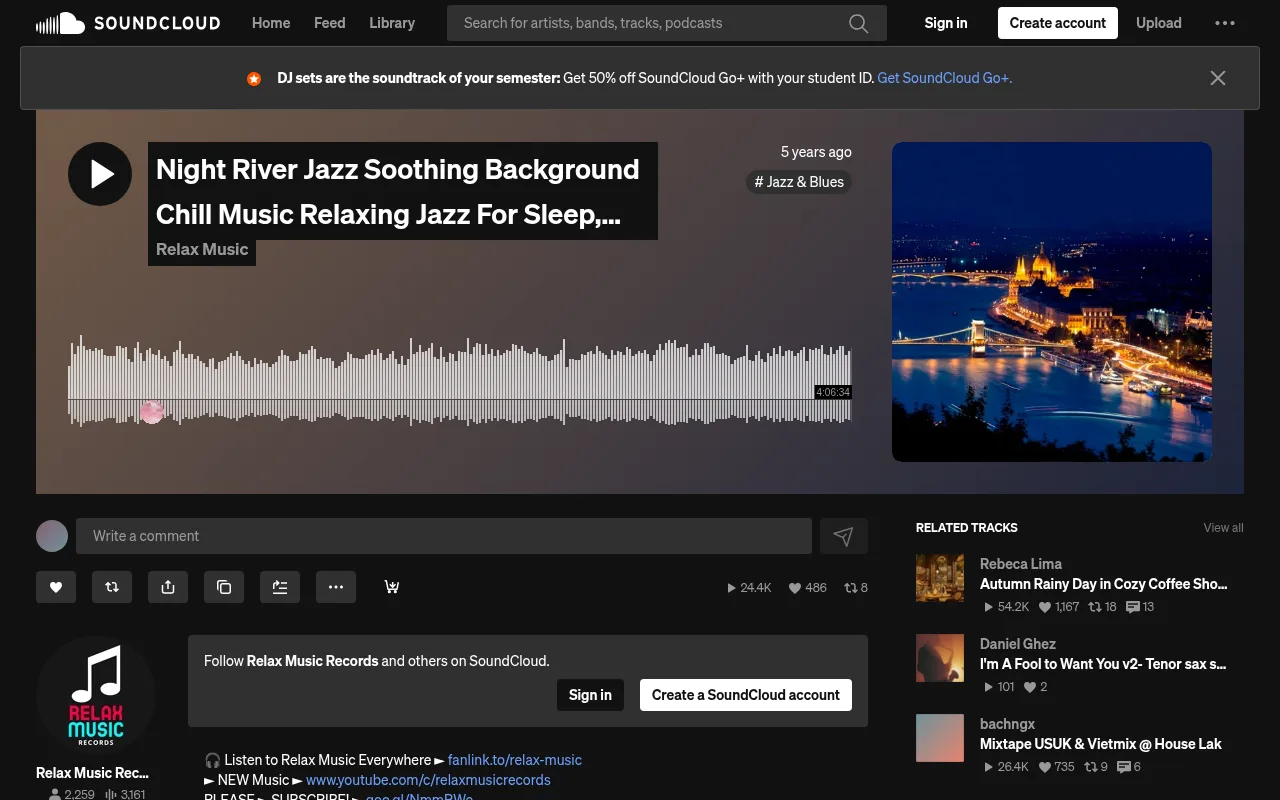This screenshot has height=800, width=1280.
Task: Open bachngx track thumbnail
Action: (x=940, y=738)
